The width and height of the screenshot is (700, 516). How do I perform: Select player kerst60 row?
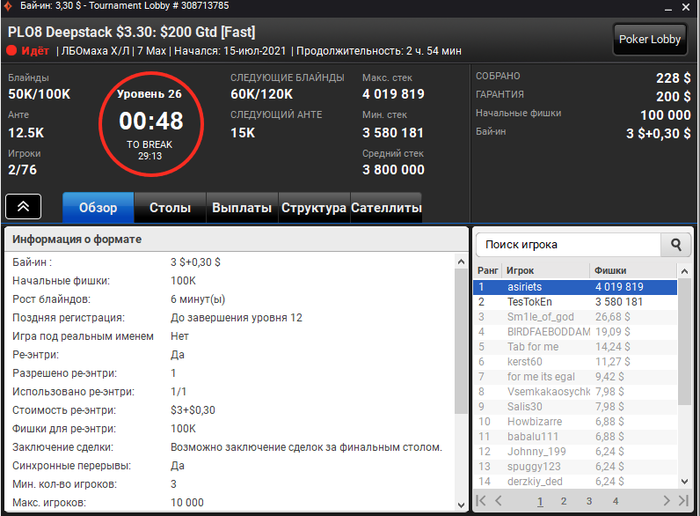coord(575,362)
